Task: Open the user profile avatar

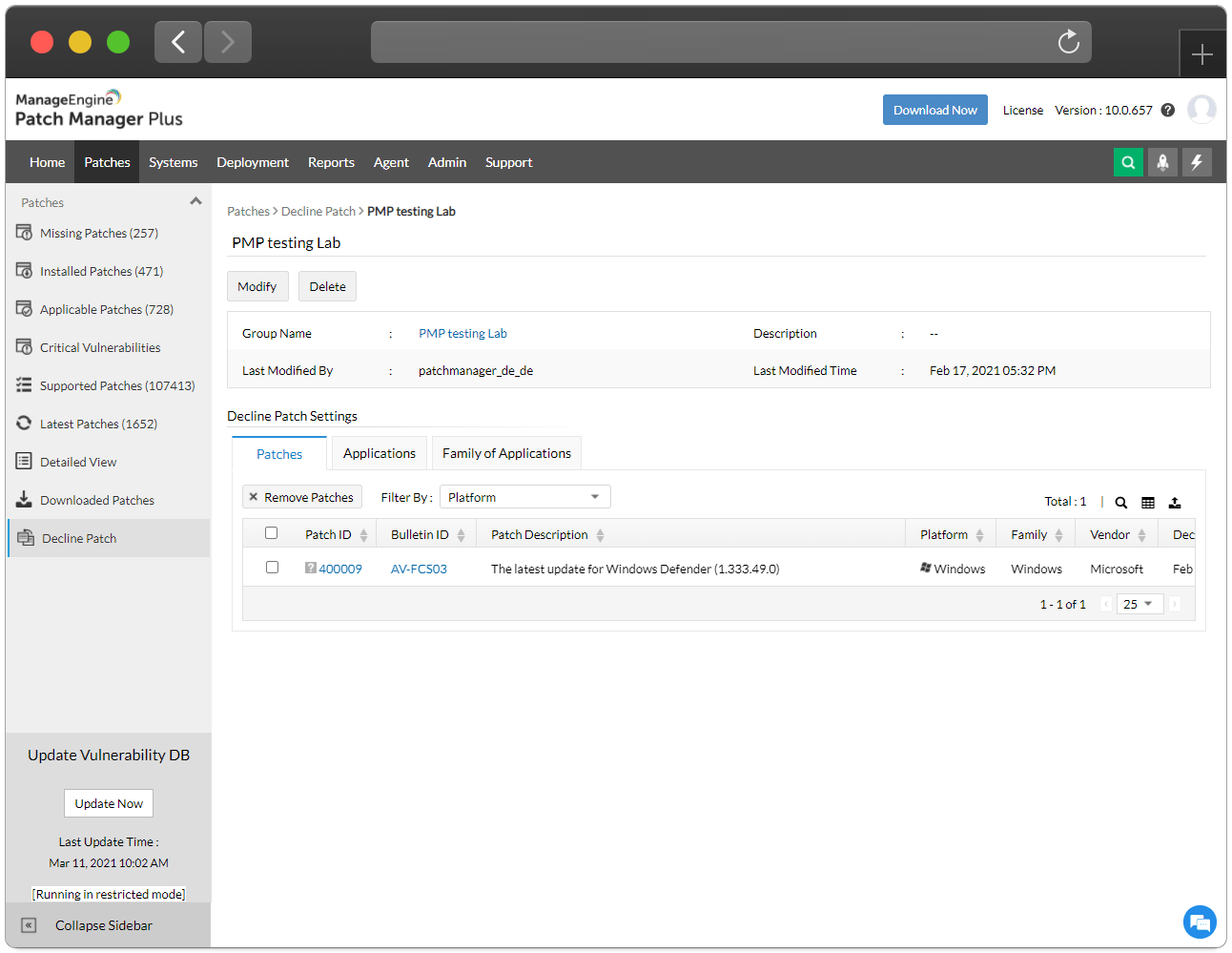Action: click(x=1201, y=109)
